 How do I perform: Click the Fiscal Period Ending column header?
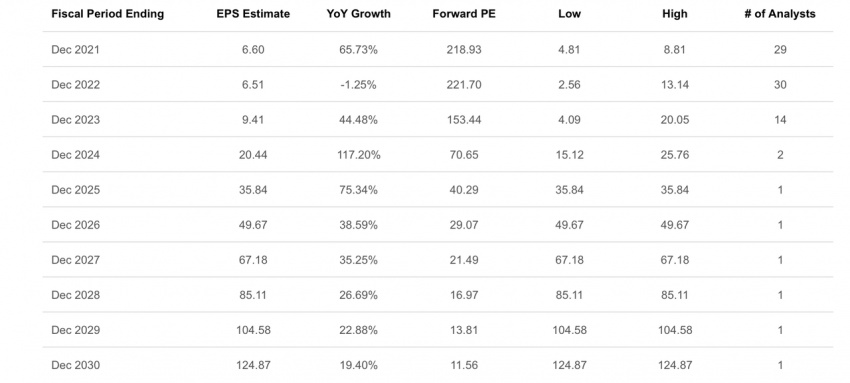coord(107,14)
